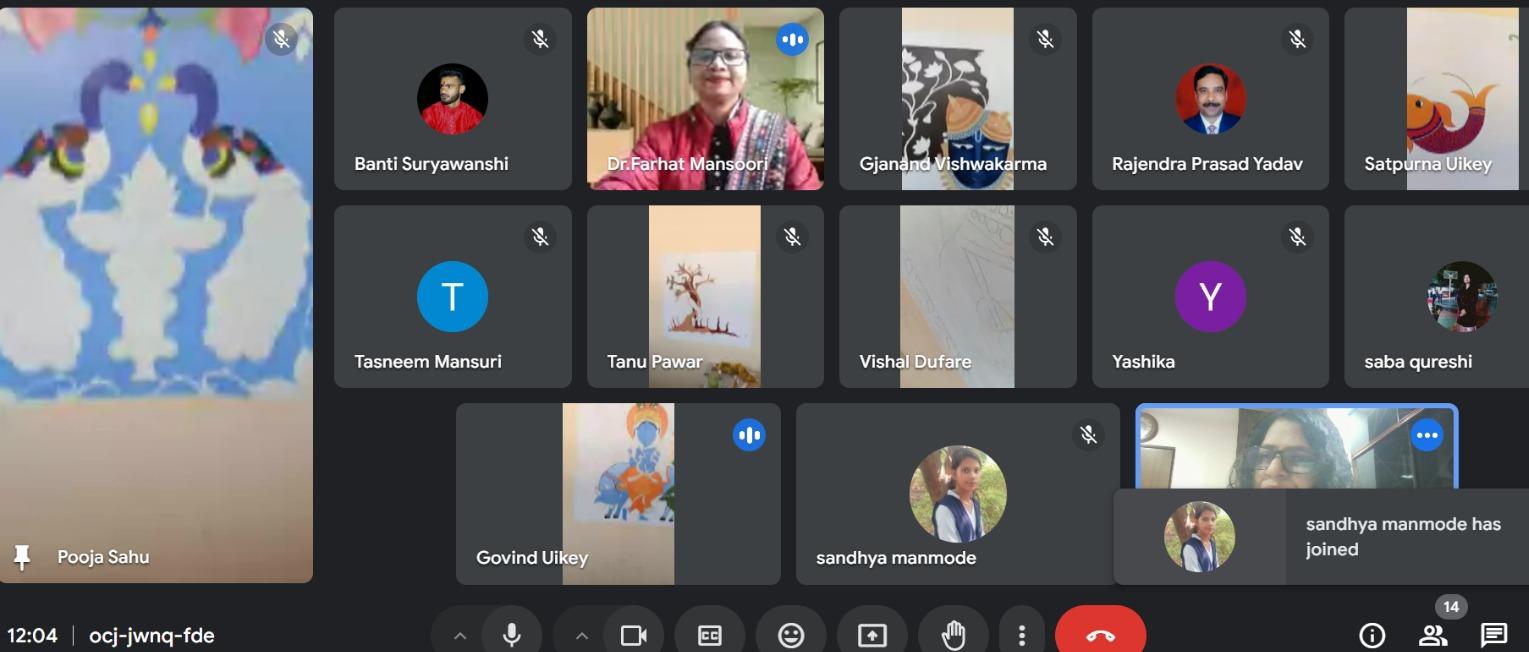Open options three-dot button on the self-view tile

tap(1426, 435)
